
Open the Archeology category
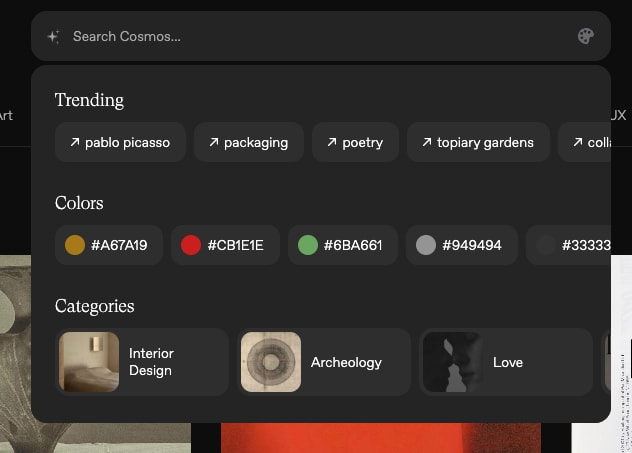[x=324, y=362]
